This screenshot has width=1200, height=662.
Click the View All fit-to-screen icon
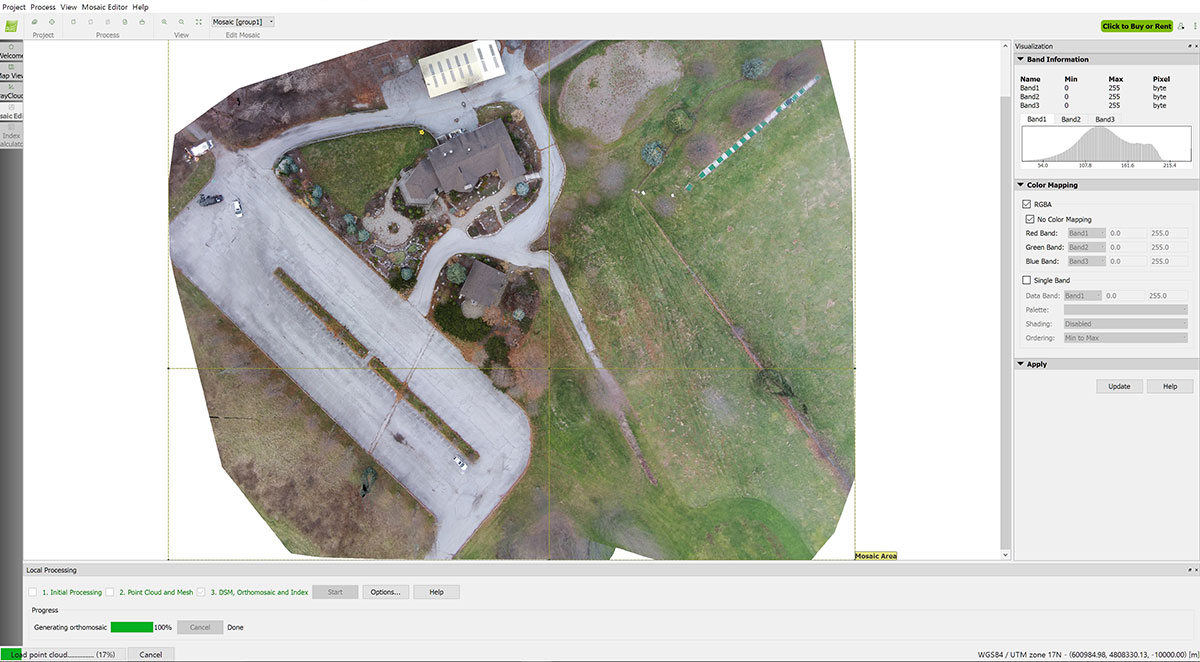(x=198, y=21)
